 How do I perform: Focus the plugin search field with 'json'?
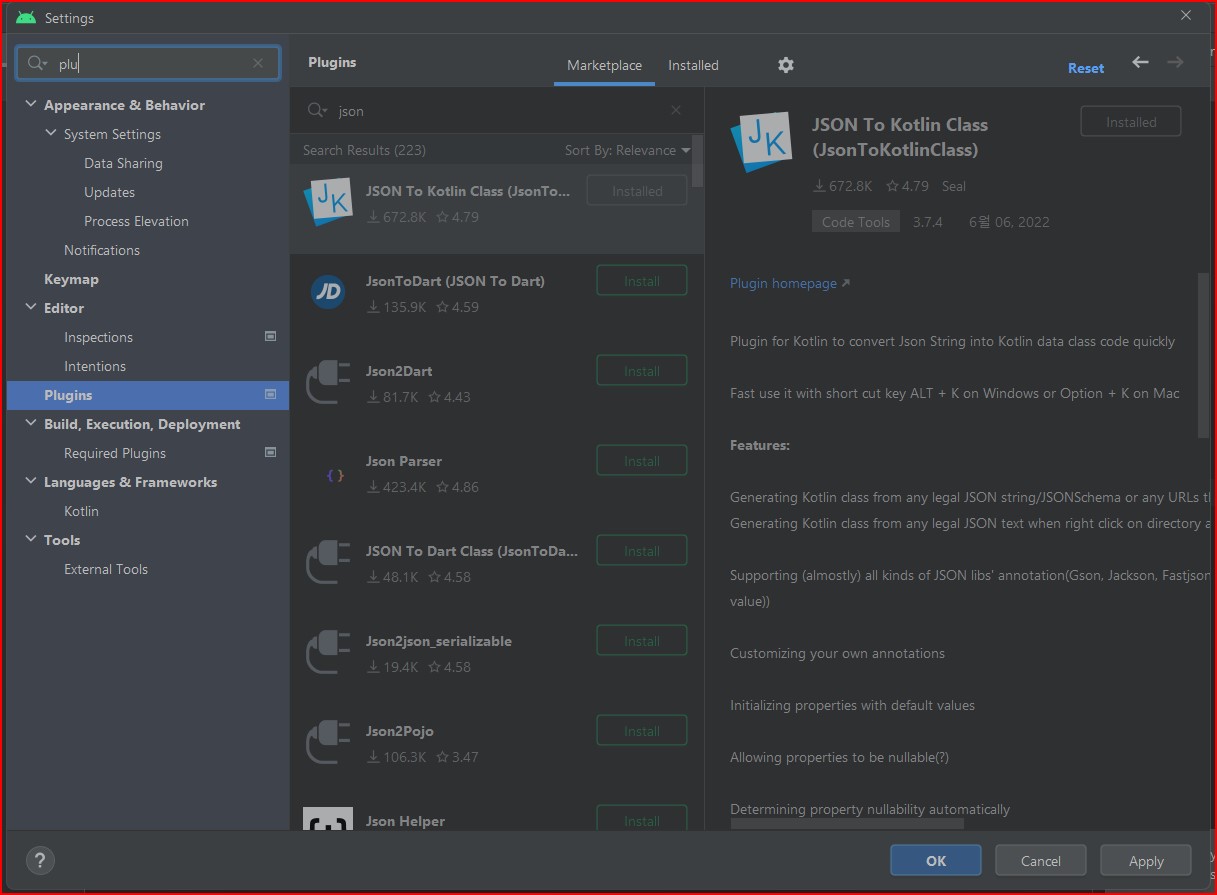click(x=497, y=111)
